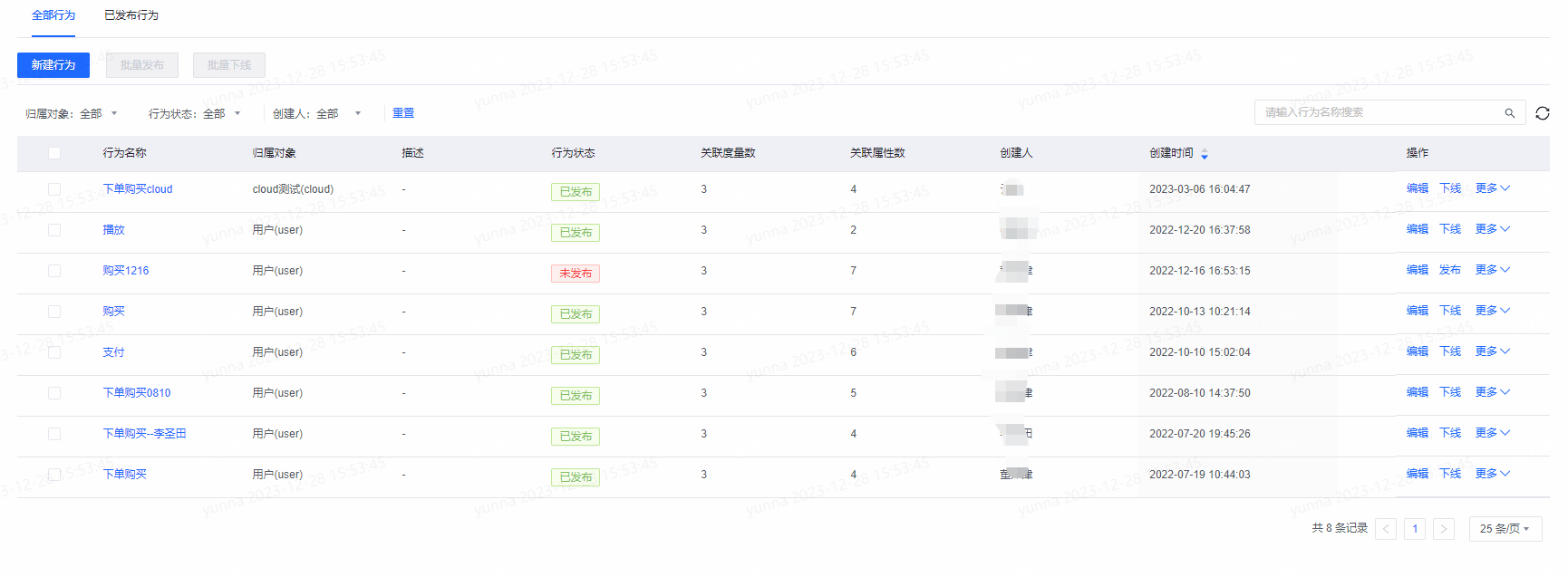Open the 购买1216 behavior link
This screenshot has height=577, width=1568.
point(126,271)
